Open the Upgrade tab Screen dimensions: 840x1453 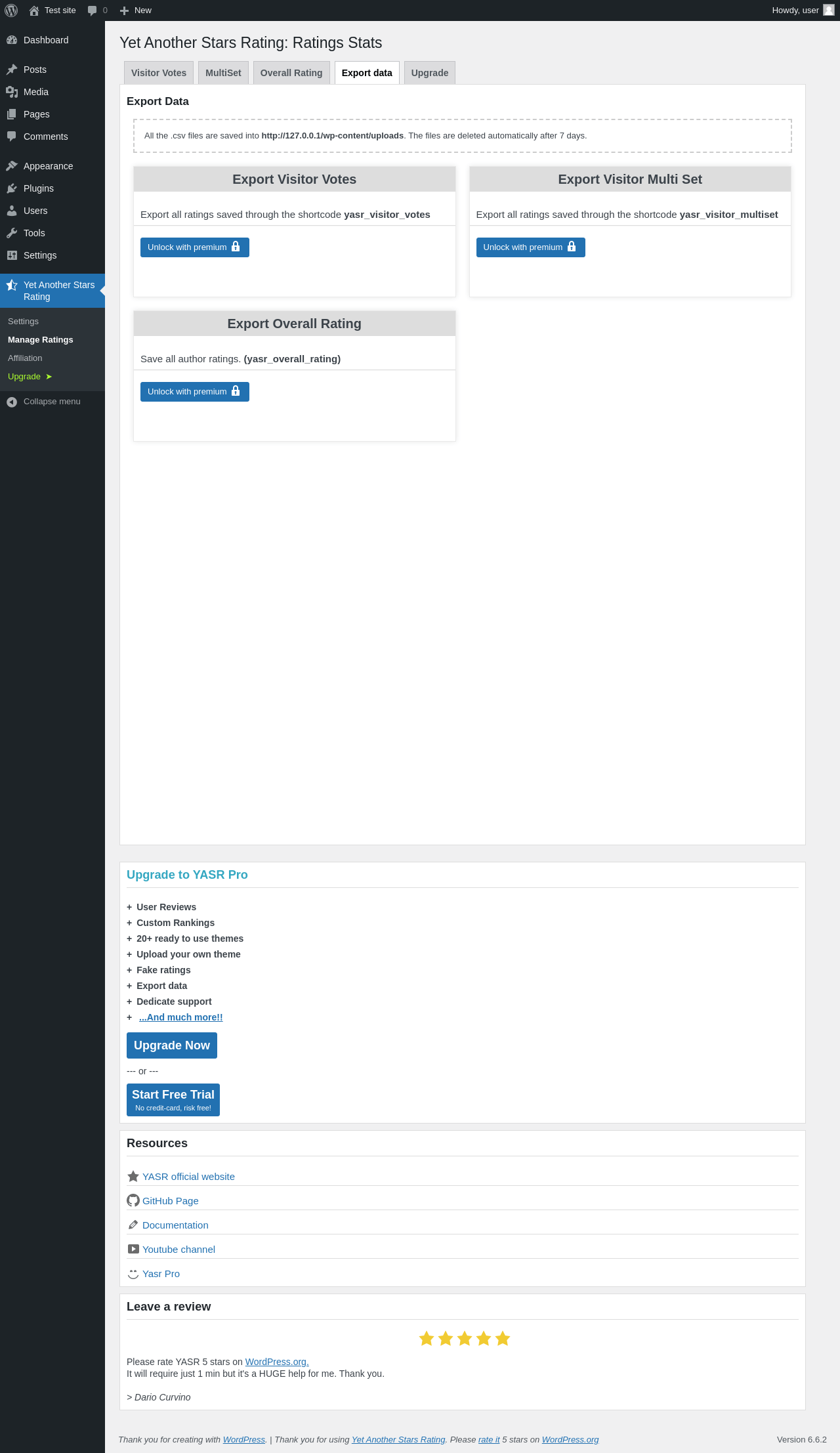[430, 73]
